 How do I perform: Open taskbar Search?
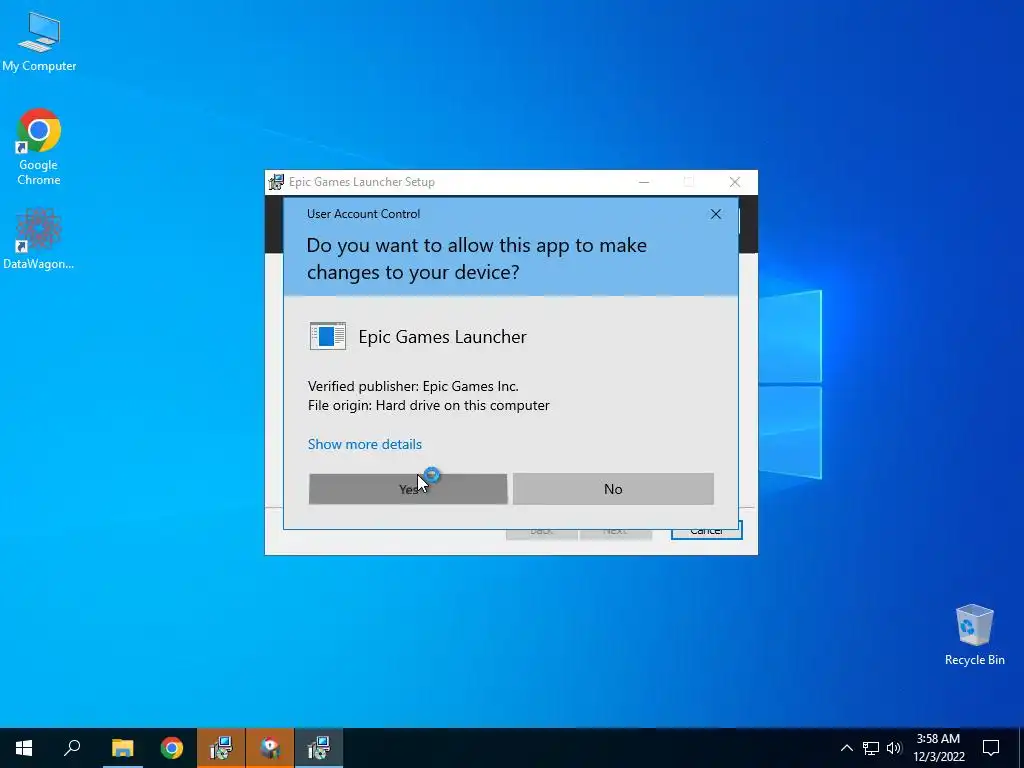point(72,748)
